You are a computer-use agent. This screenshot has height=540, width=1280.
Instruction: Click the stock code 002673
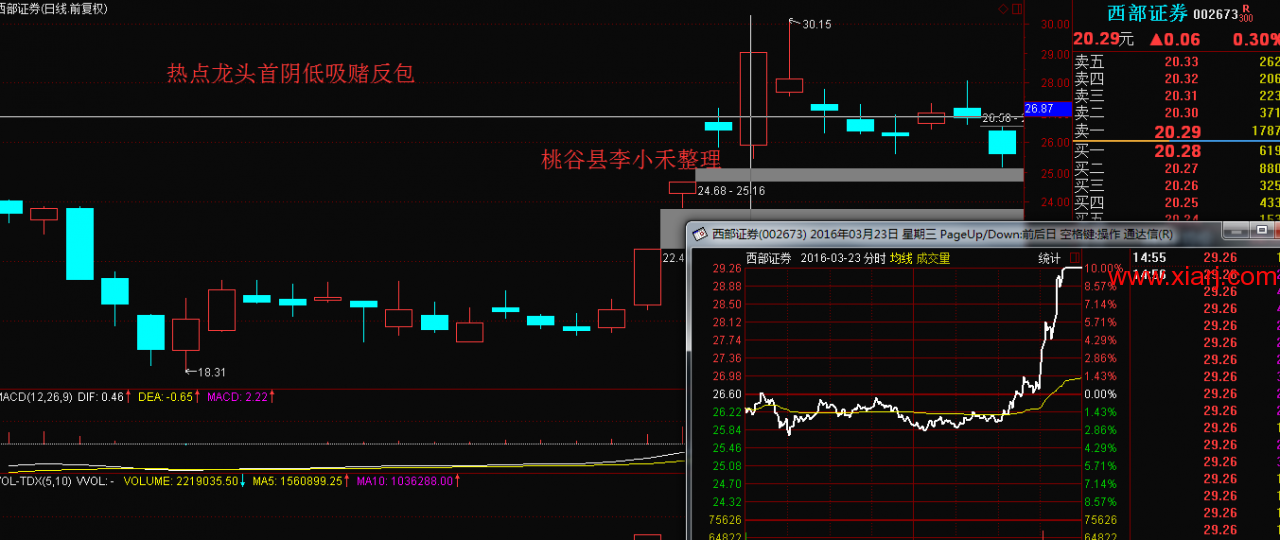[1215, 14]
